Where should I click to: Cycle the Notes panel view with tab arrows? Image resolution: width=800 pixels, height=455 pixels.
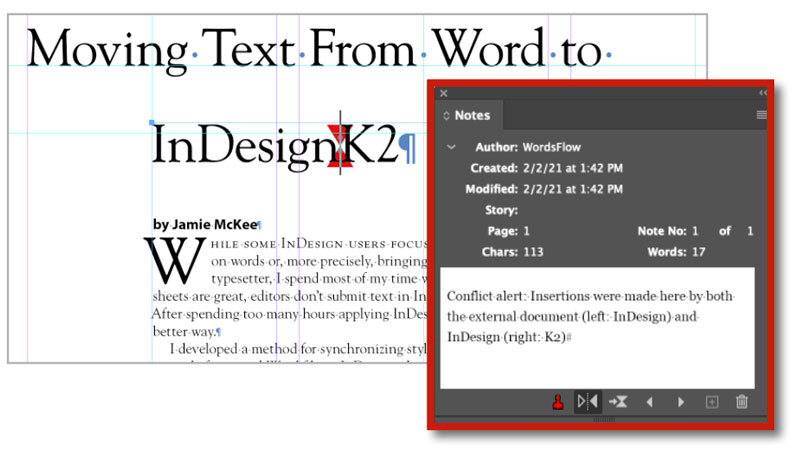click(x=446, y=115)
